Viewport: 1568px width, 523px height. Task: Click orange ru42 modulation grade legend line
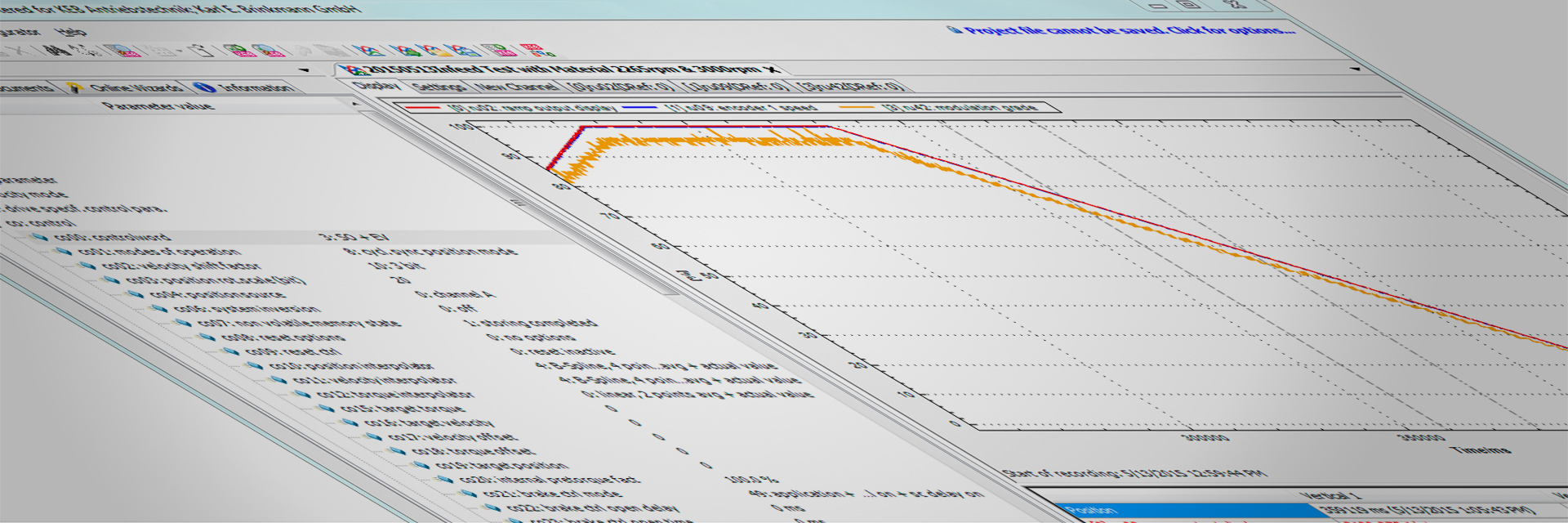(857, 107)
